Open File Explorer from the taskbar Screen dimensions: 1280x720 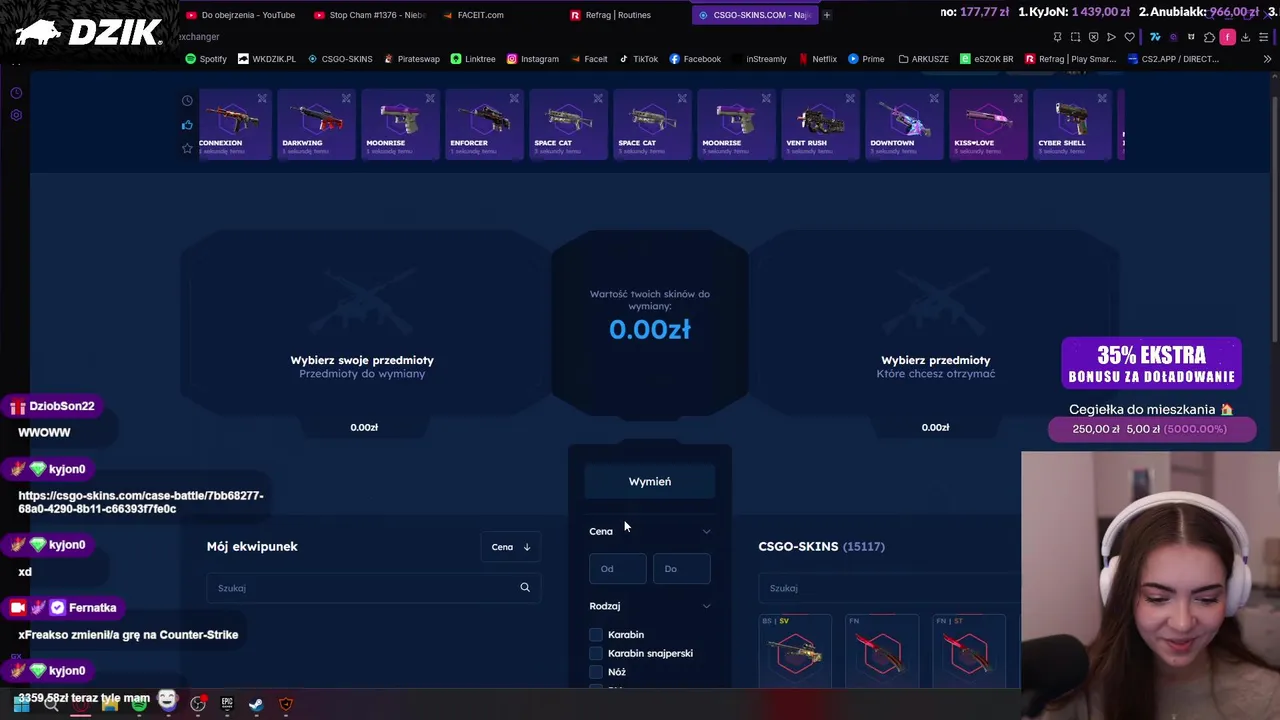[110, 704]
